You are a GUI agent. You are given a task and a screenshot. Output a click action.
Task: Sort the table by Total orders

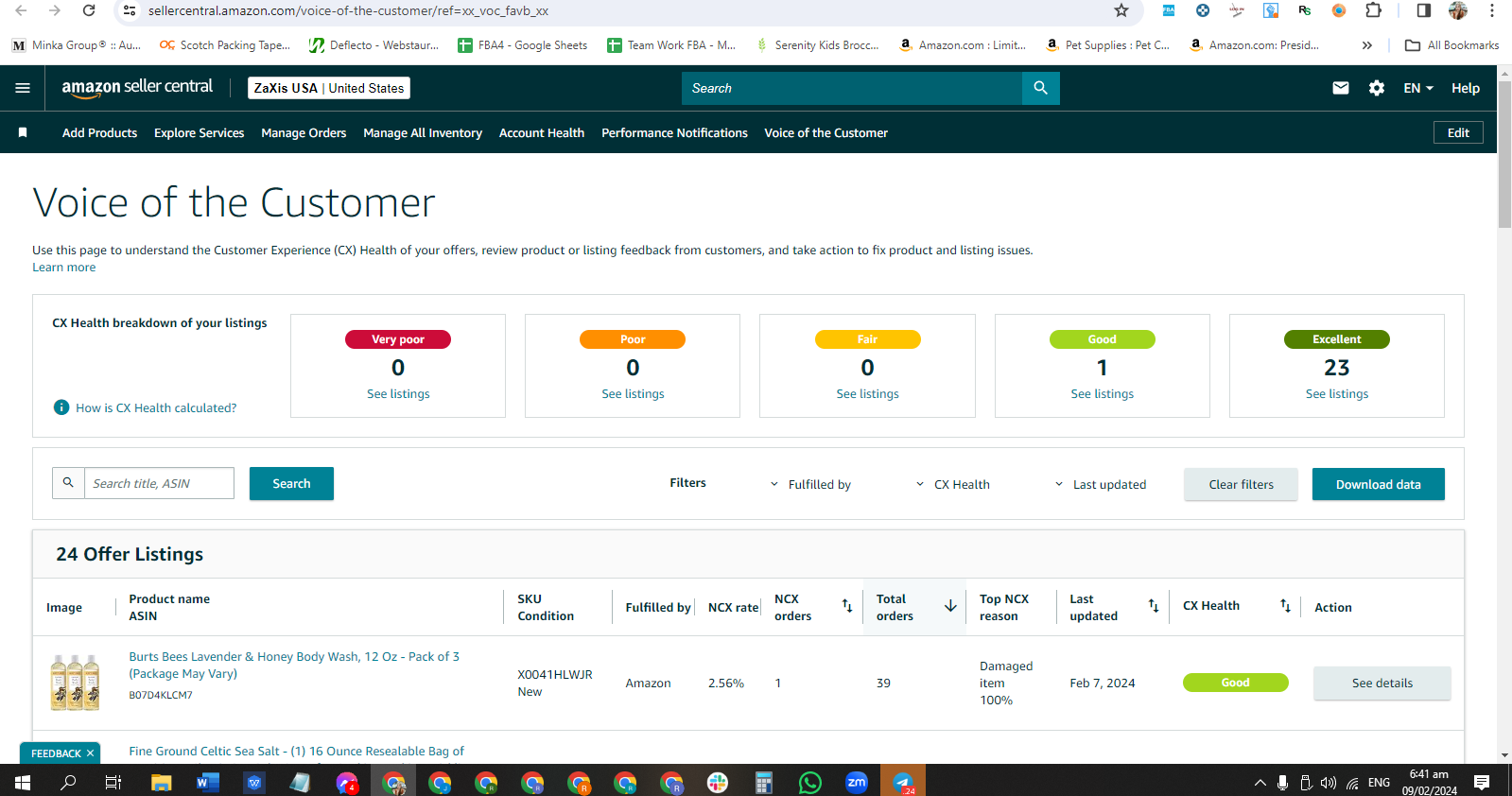point(950,606)
